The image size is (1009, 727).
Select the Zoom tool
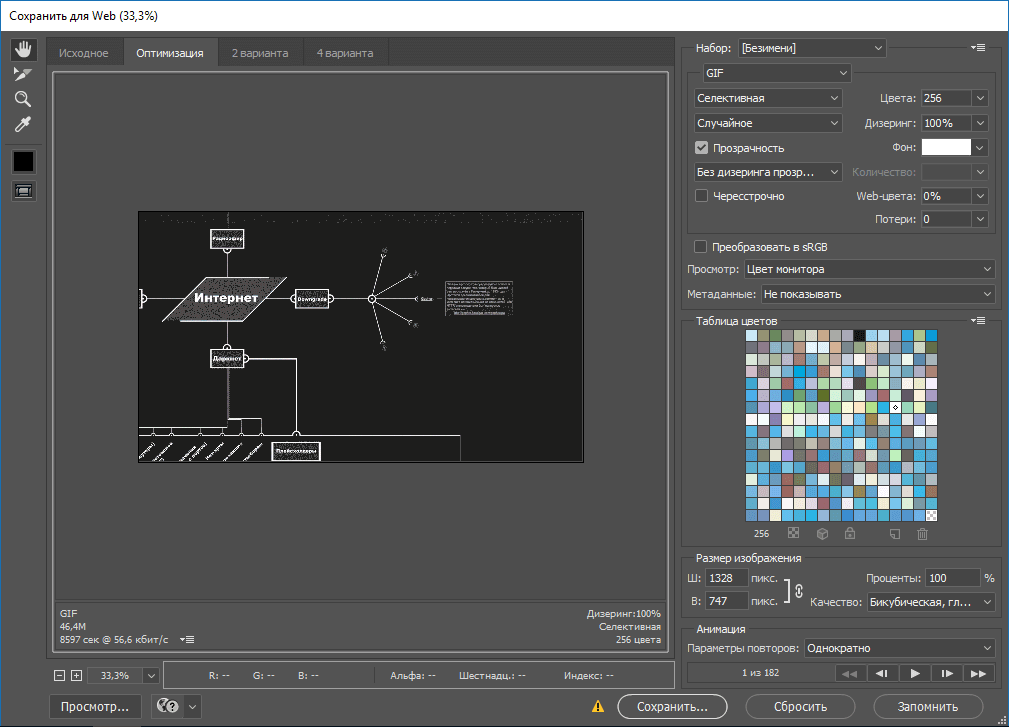pyautogui.click(x=23, y=99)
